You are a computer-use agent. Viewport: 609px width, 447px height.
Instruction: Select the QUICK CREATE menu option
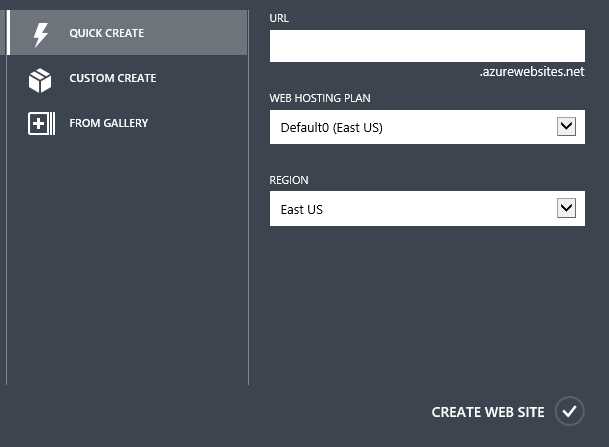(127, 33)
